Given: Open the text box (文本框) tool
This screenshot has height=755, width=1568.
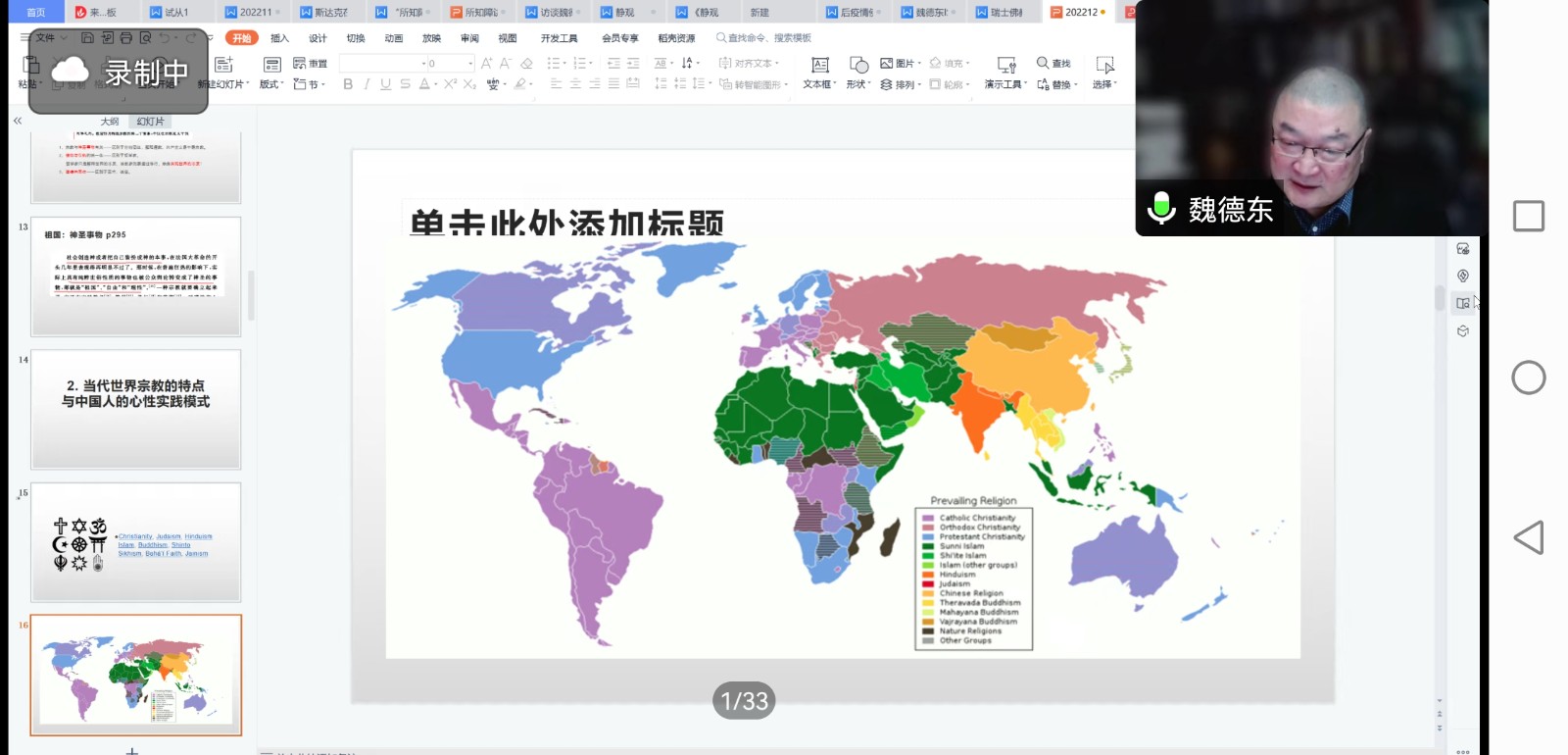Looking at the screenshot, I should [819, 66].
